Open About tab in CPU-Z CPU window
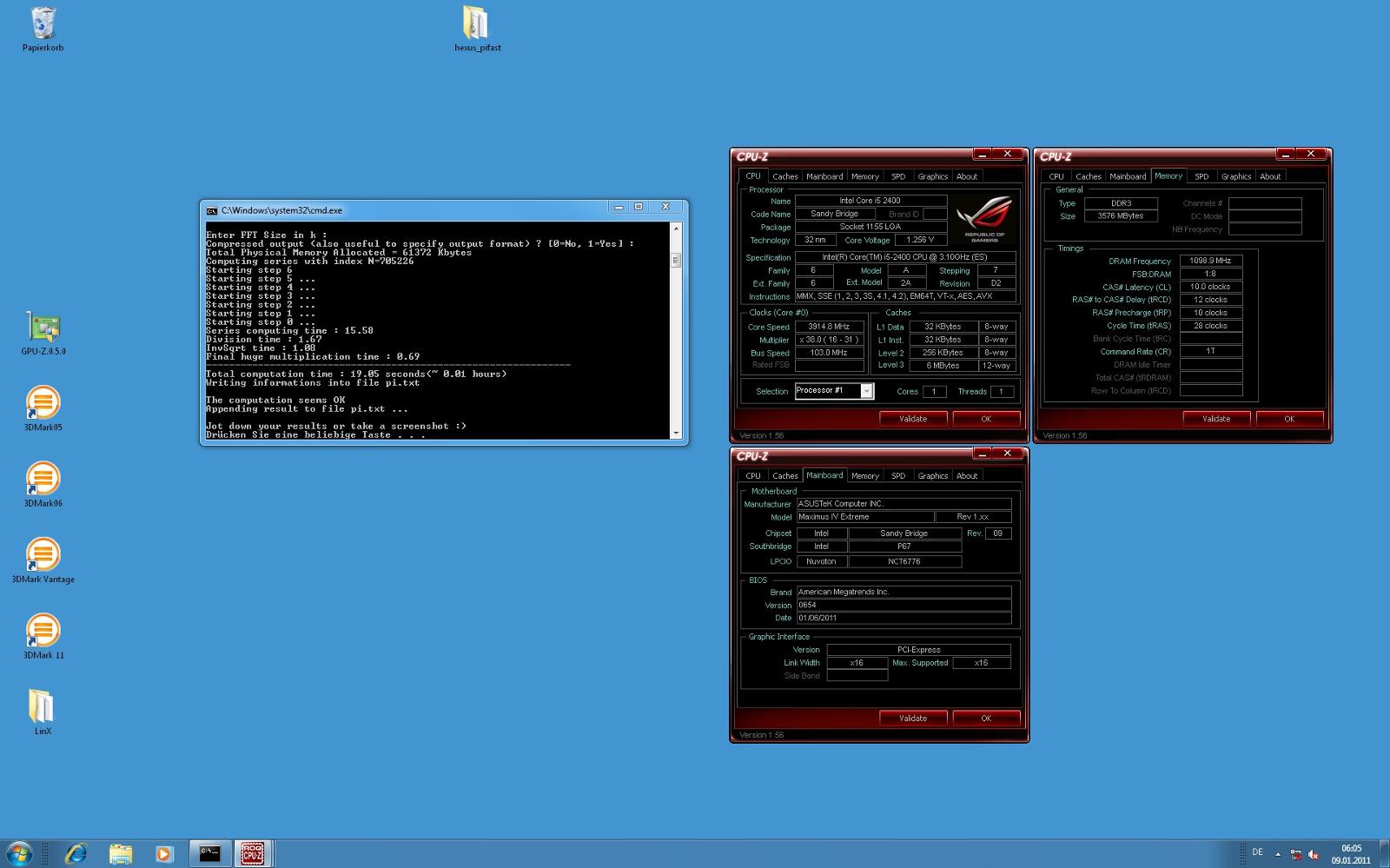The width and height of the screenshot is (1390, 868). pyautogui.click(x=967, y=176)
